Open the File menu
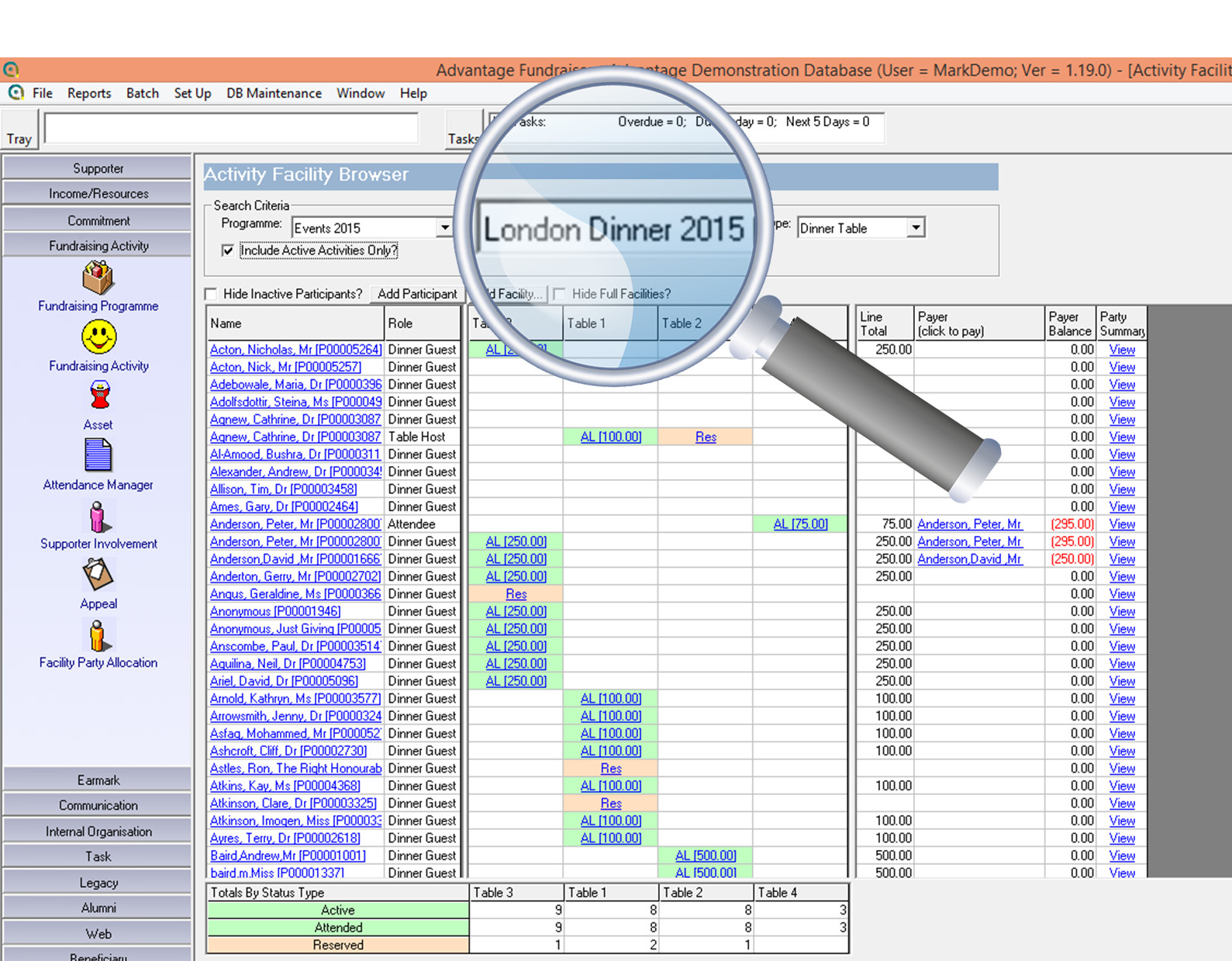 point(43,93)
